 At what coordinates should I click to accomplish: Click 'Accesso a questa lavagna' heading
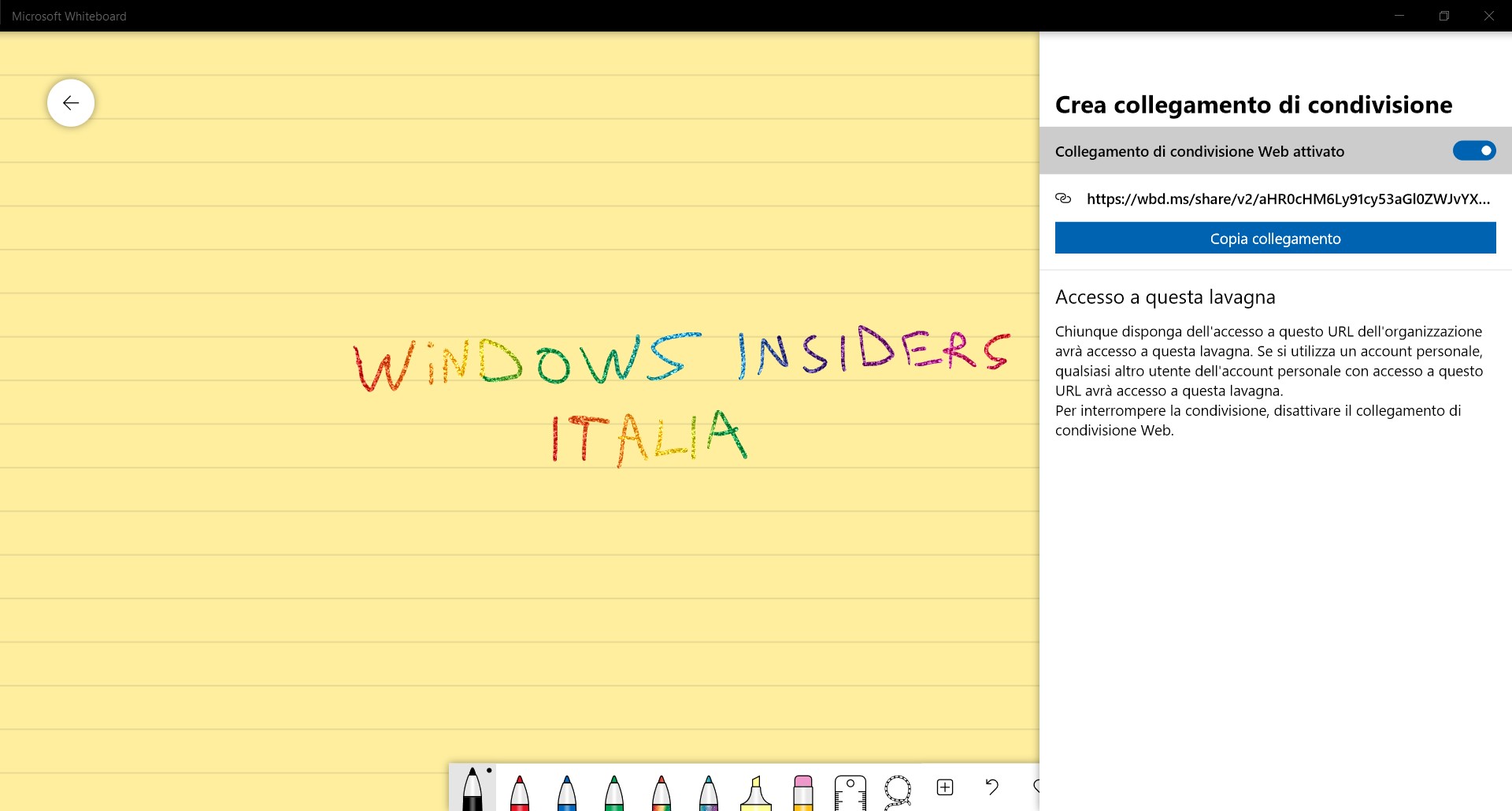pos(1165,297)
